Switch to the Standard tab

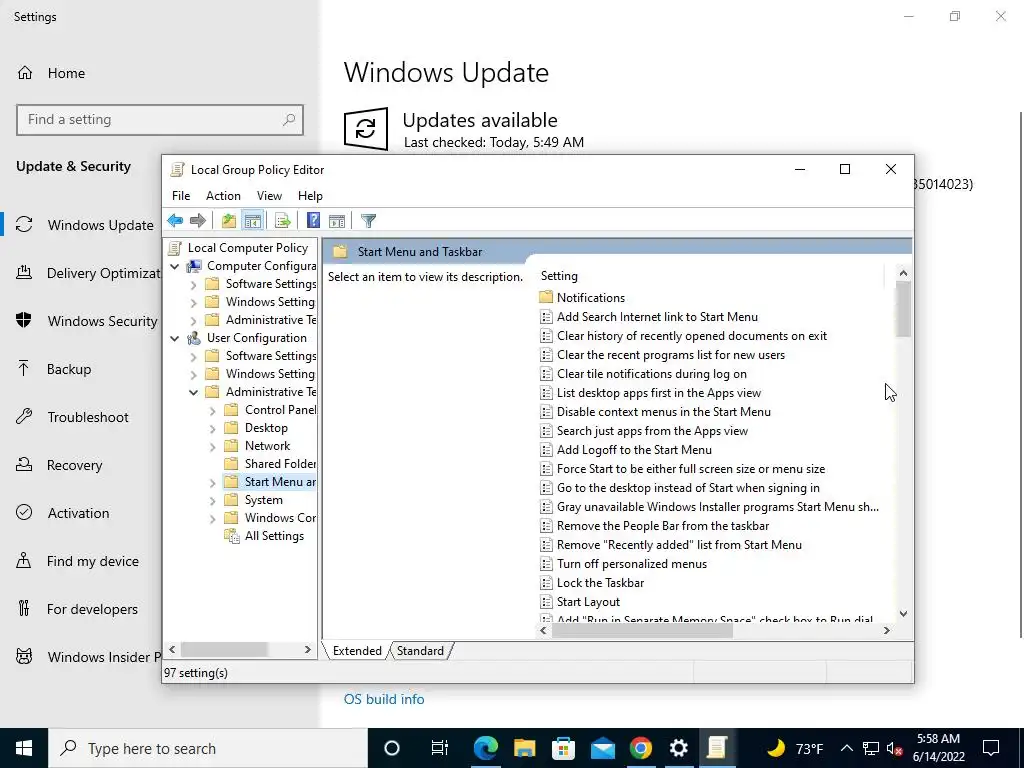pyautogui.click(x=420, y=651)
